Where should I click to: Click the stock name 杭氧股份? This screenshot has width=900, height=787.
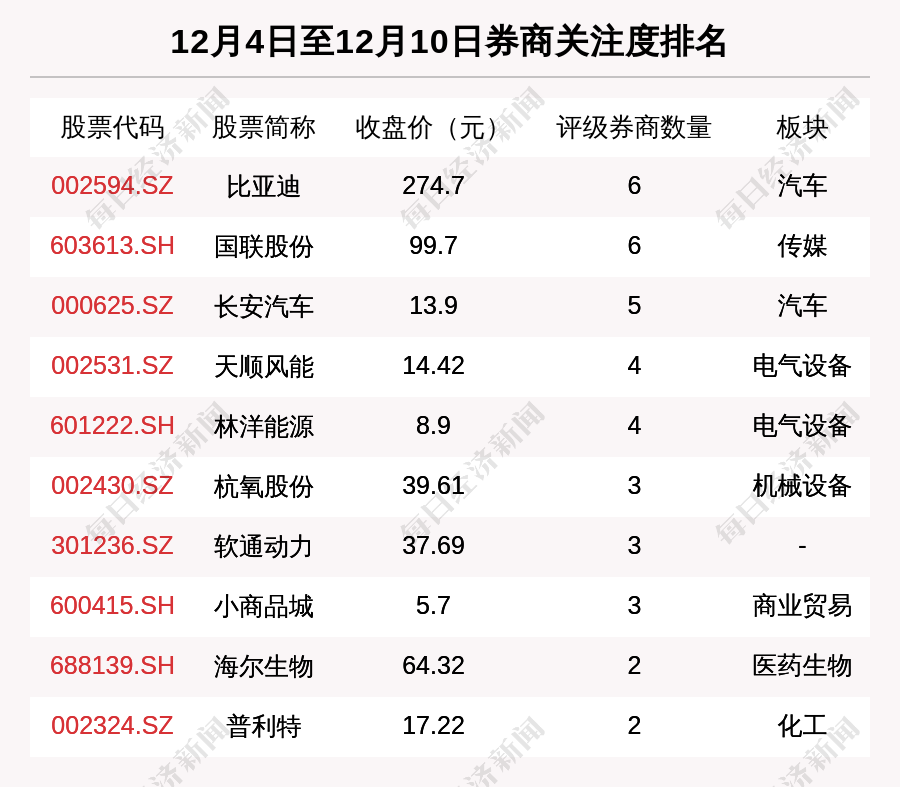[263, 486]
